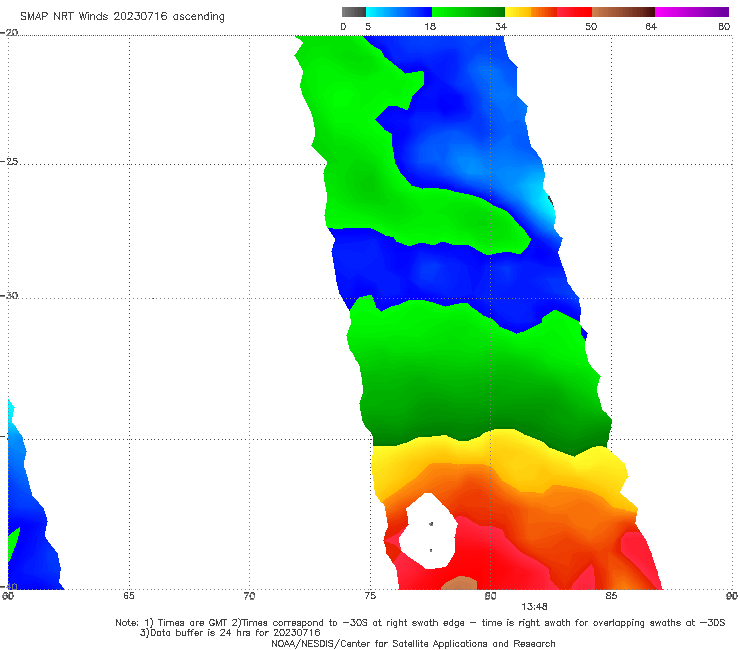Click the latitude axis label '-20'
740x650 pixels.
click(9, 32)
